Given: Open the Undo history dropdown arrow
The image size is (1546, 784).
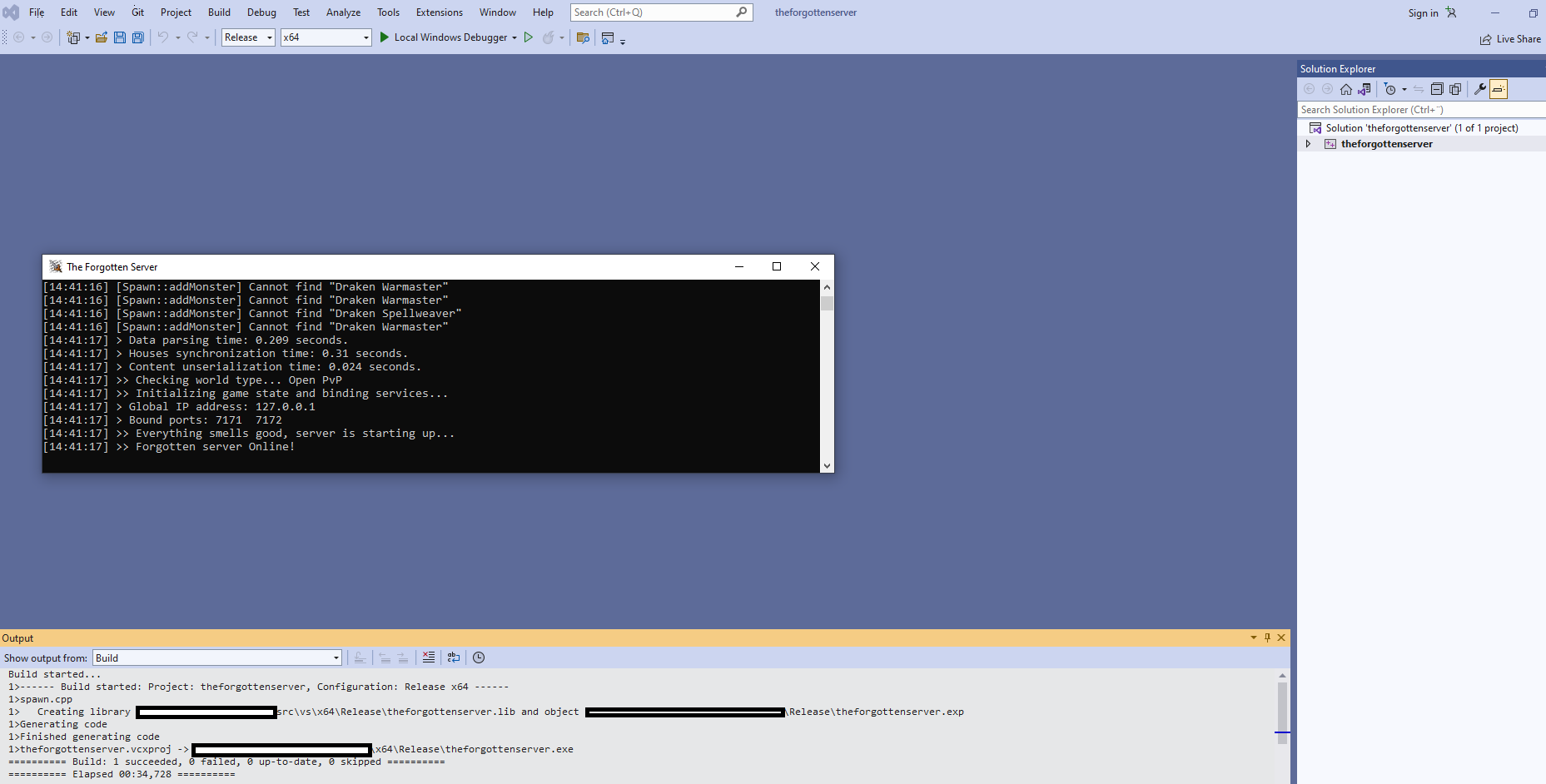Looking at the screenshot, I should [x=178, y=37].
